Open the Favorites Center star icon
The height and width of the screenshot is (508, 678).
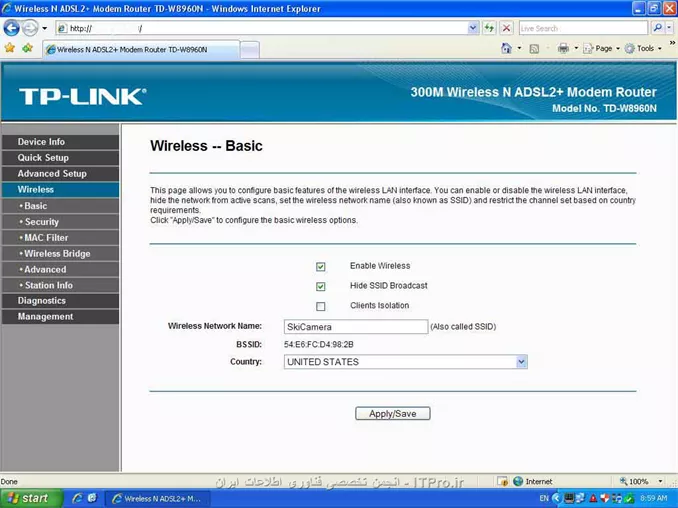pyautogui.click(x=10, y=48)
